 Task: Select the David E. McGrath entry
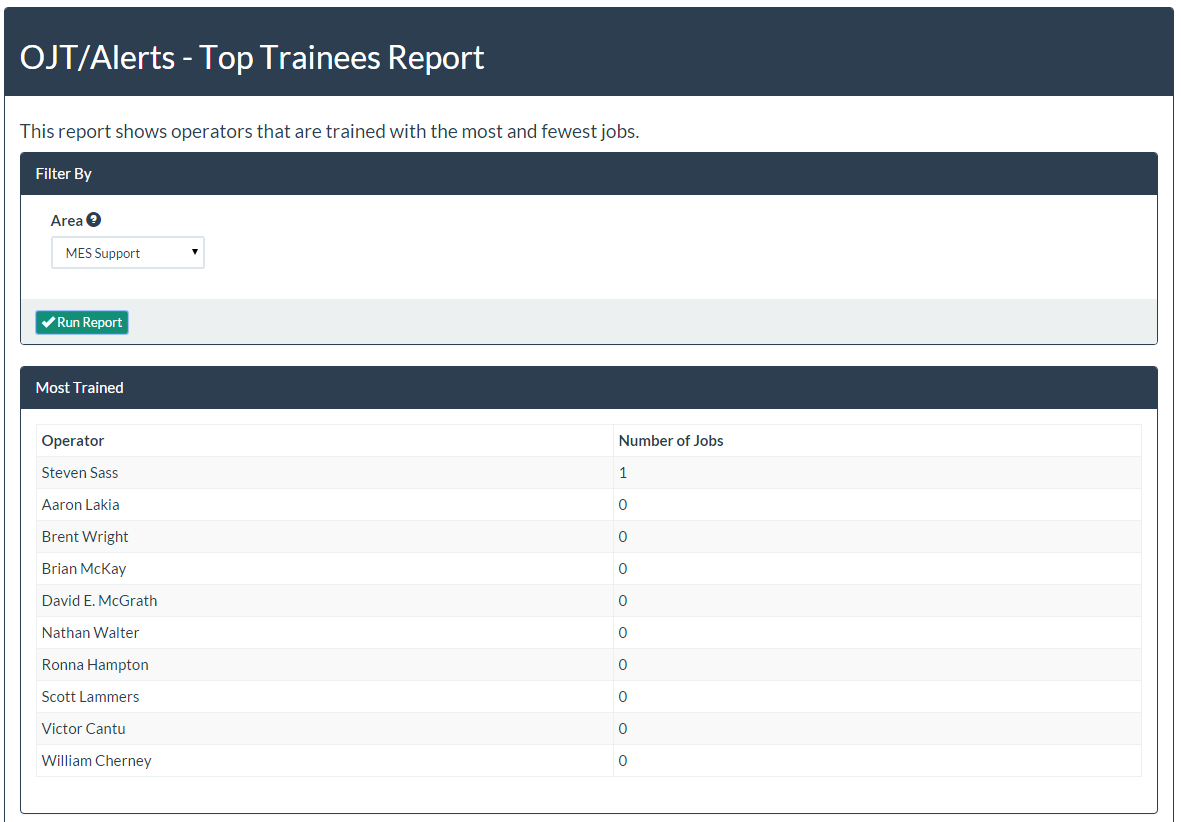click(99, 601)
